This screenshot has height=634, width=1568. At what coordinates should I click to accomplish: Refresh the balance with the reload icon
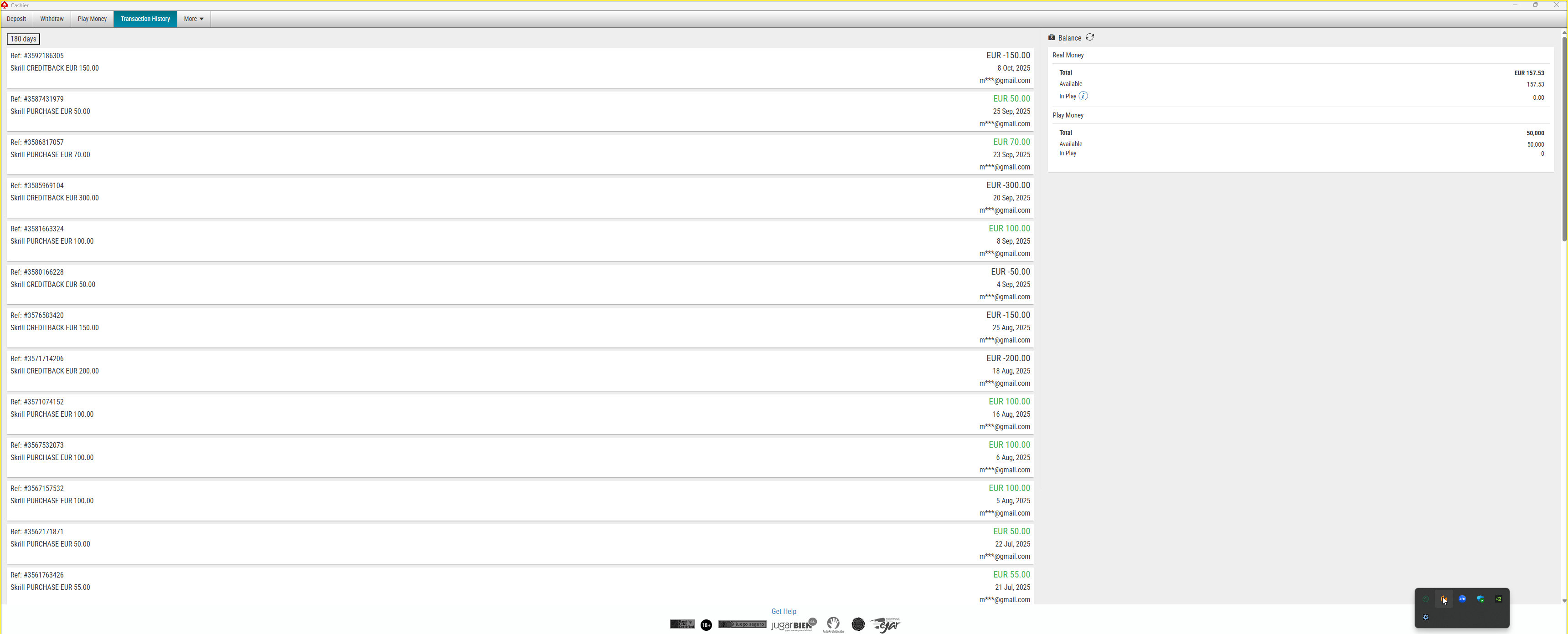click(x=1089, y=37)
